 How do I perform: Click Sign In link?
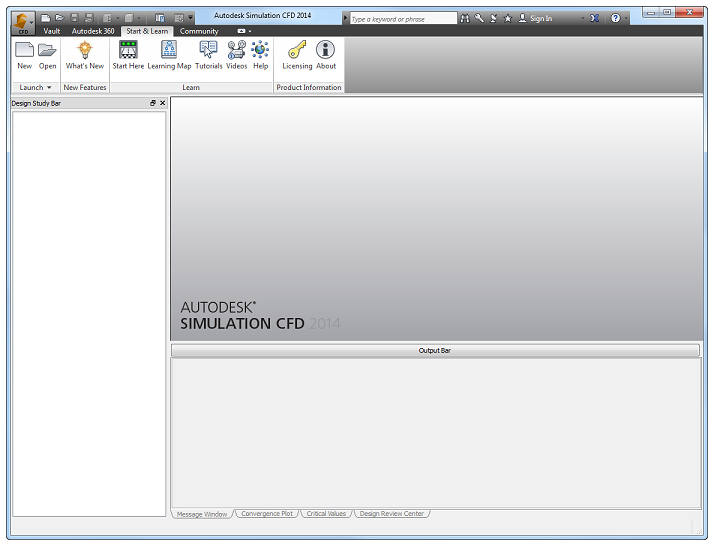pos(541,18)
